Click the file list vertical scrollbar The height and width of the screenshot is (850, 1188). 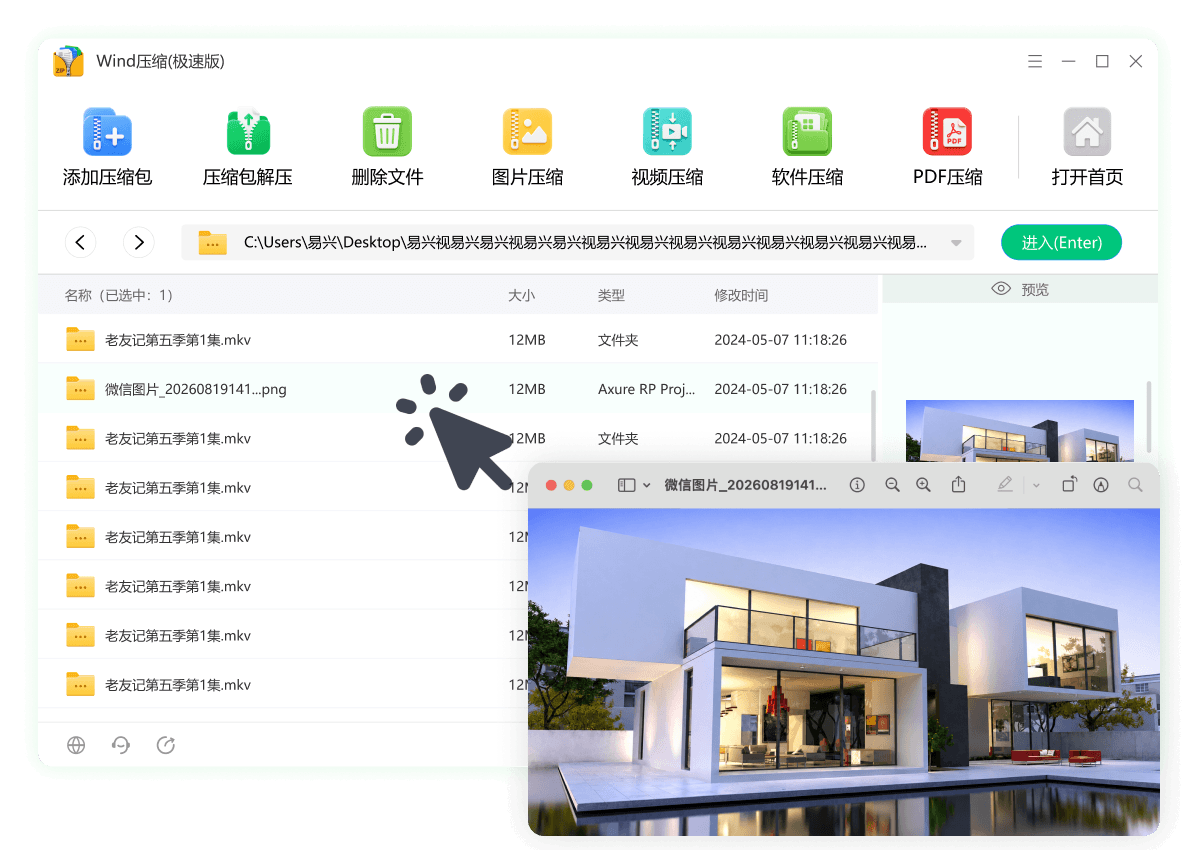click(x=874, y=425)
